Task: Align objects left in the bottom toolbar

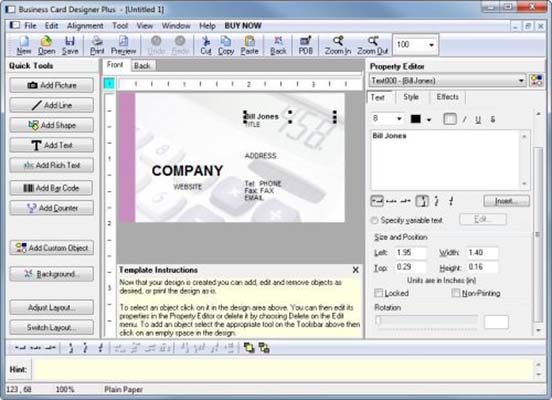Action: coord(20,348)
